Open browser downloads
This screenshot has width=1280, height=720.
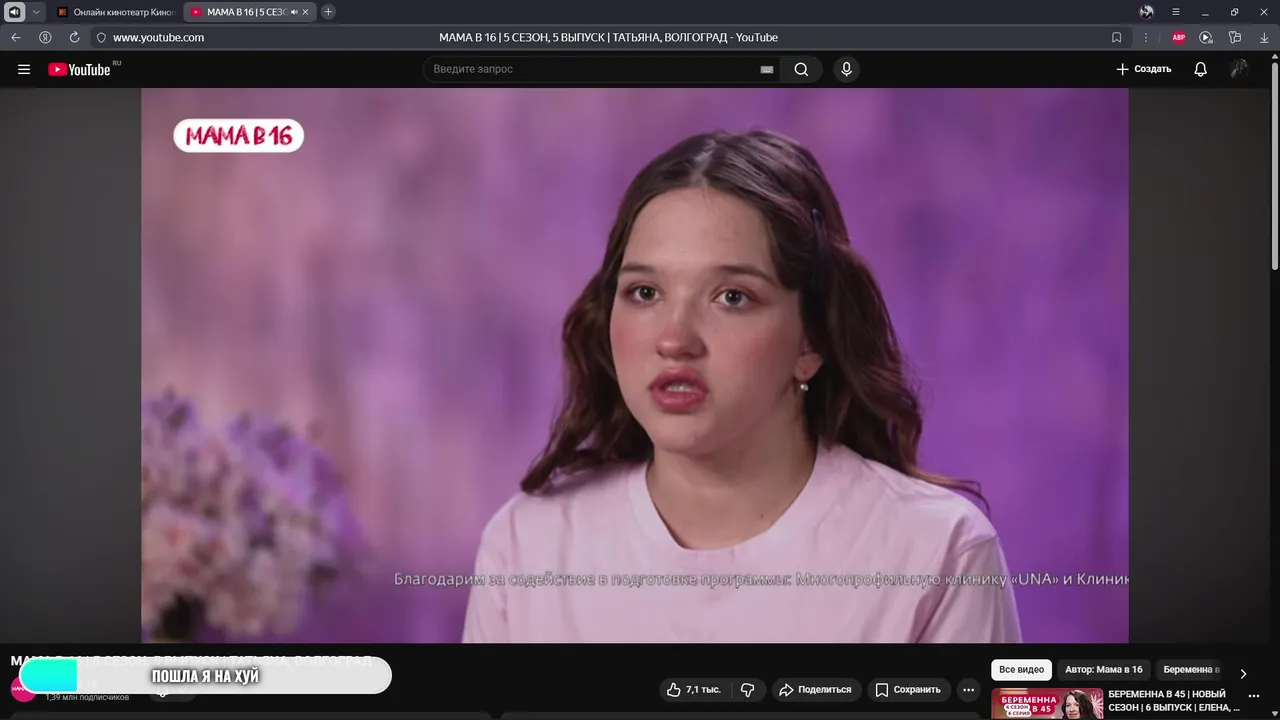tap(1264, 37)
